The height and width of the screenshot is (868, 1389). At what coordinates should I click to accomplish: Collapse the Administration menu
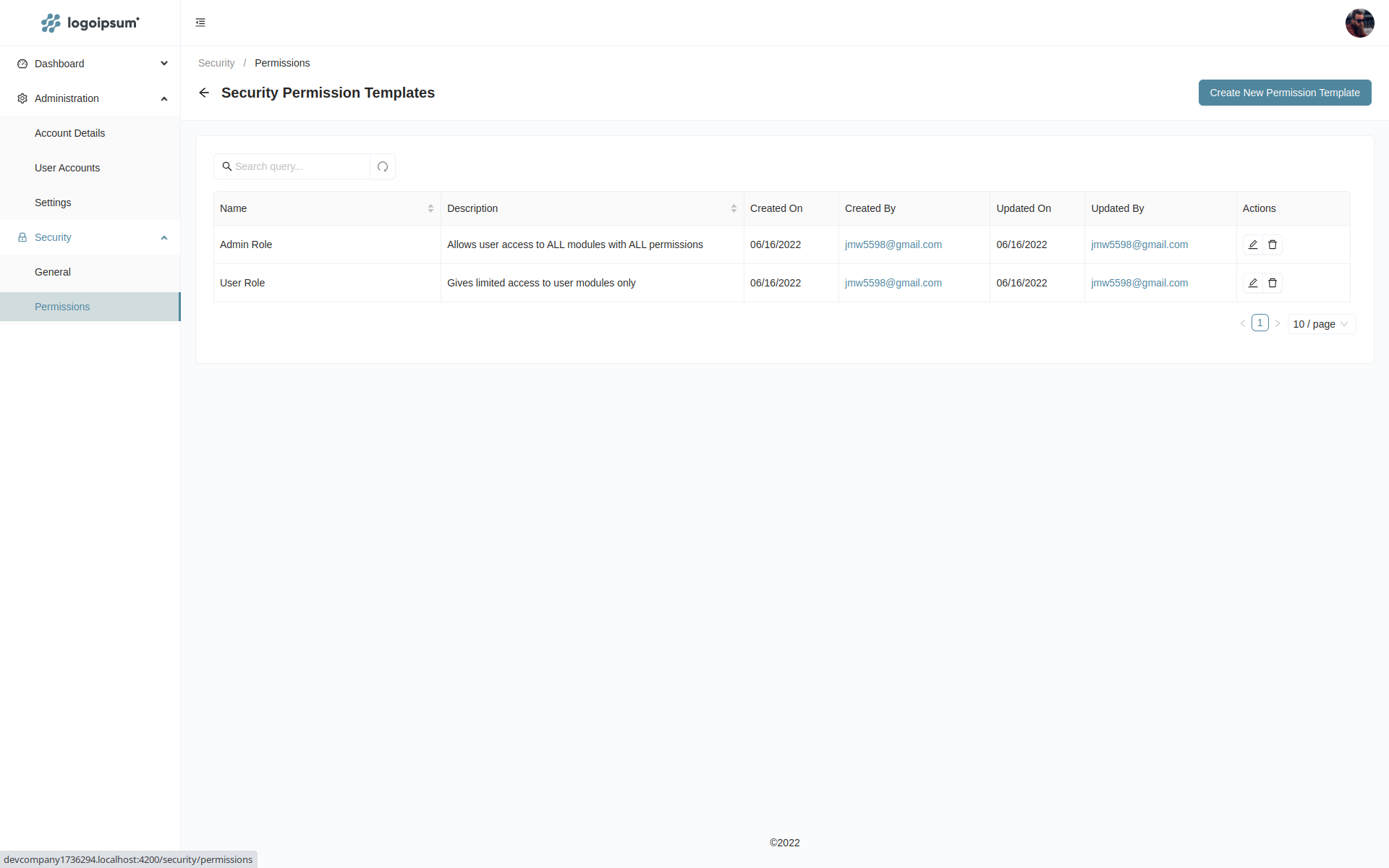click(x=90, y=98)
